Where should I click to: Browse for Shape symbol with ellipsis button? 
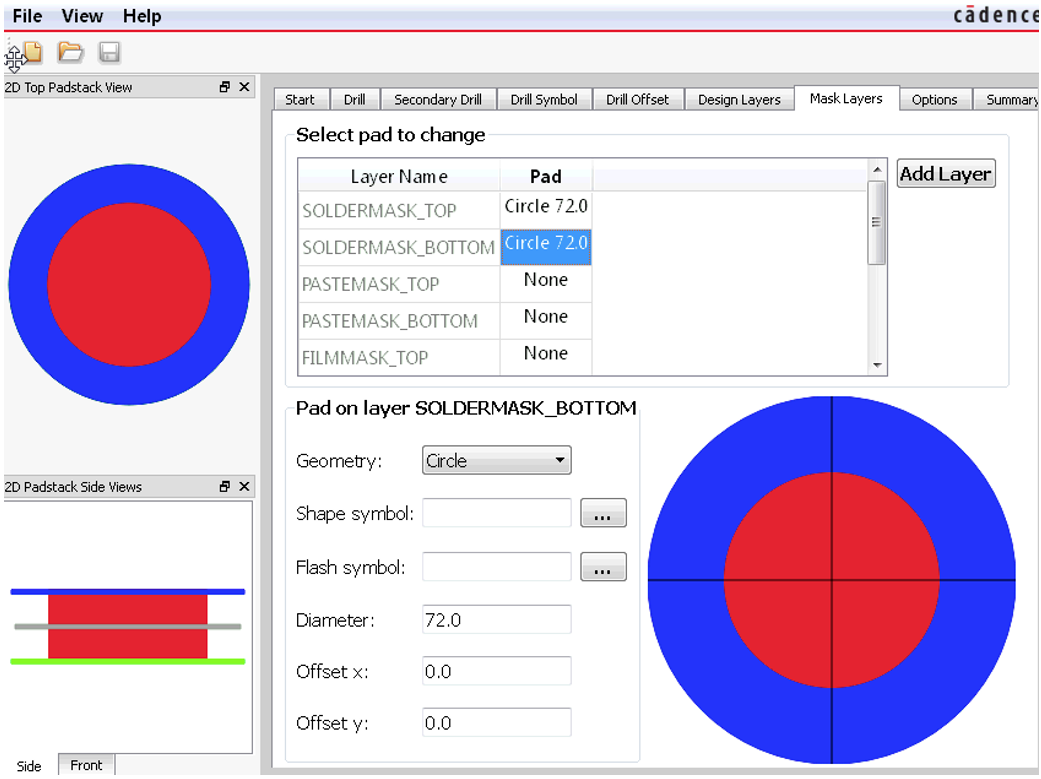(x=603, y=514)
